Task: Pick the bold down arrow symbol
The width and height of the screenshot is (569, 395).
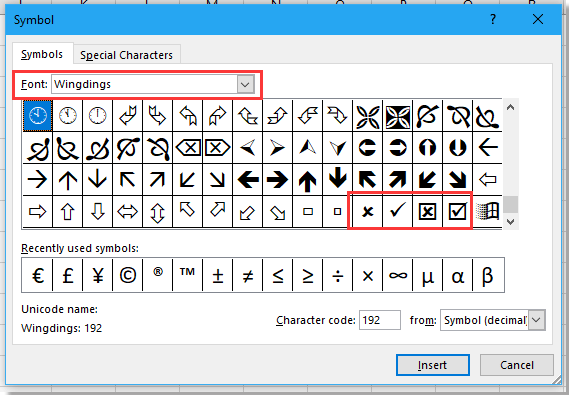Action: 337,180
